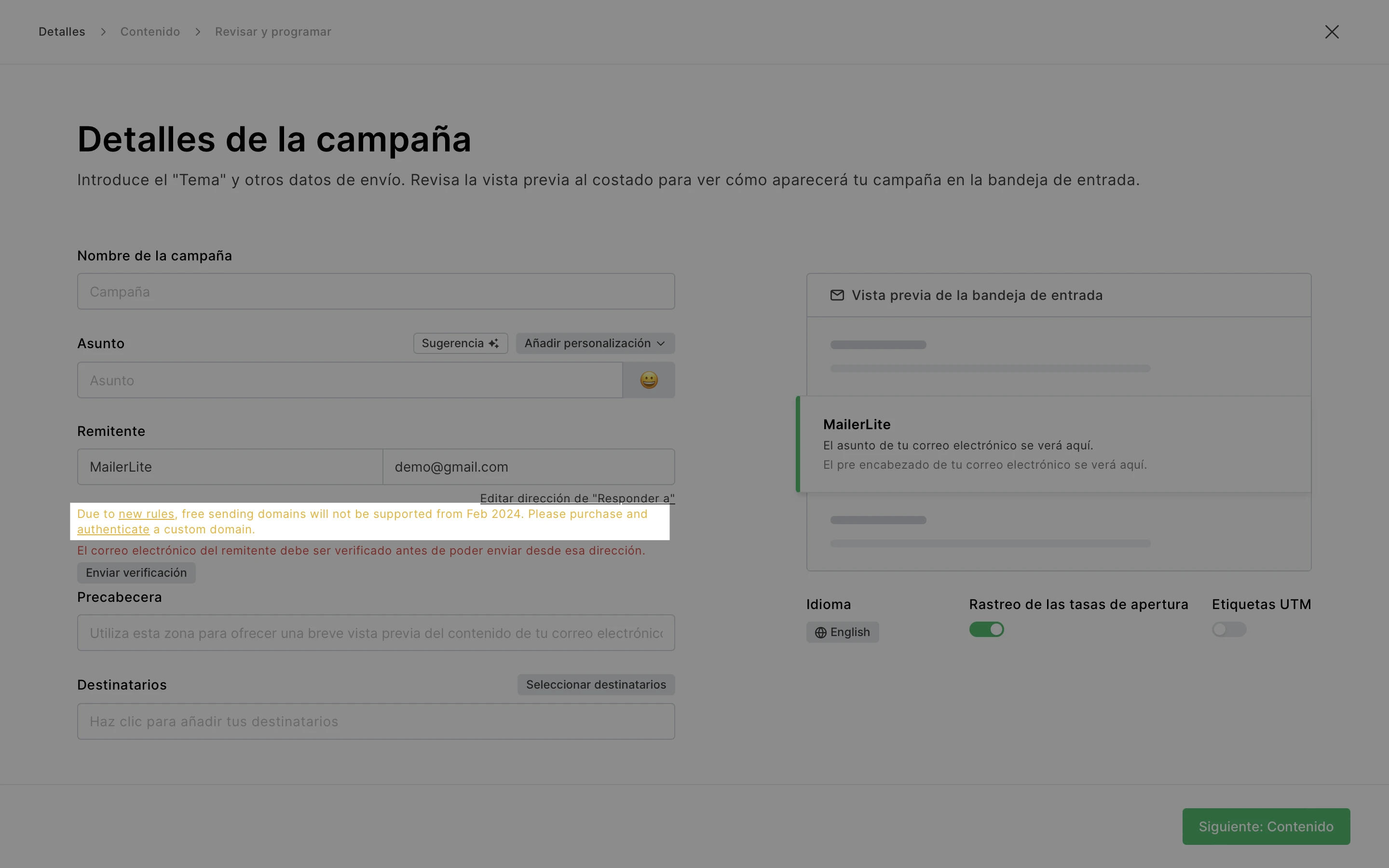
Task: Close the campaign editor with the X
Action: click(1332, 31)
